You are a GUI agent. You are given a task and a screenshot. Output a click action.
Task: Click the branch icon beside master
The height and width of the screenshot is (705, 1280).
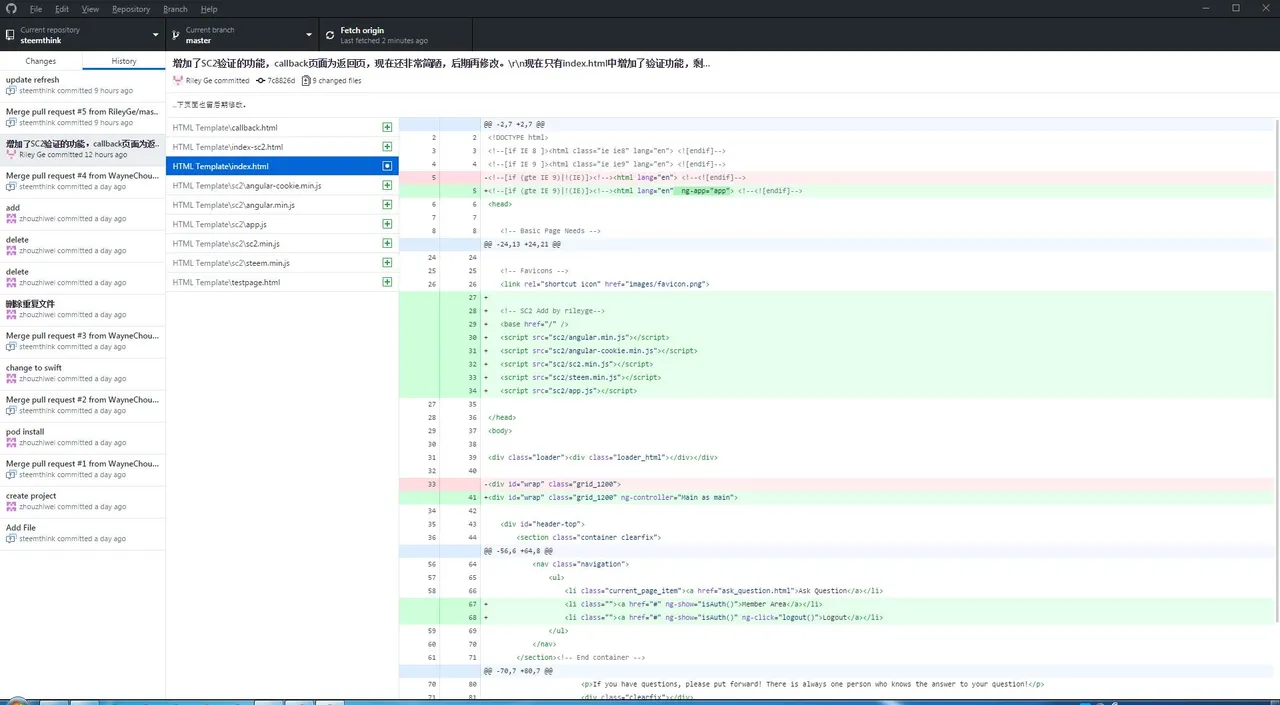click(176, 35)
